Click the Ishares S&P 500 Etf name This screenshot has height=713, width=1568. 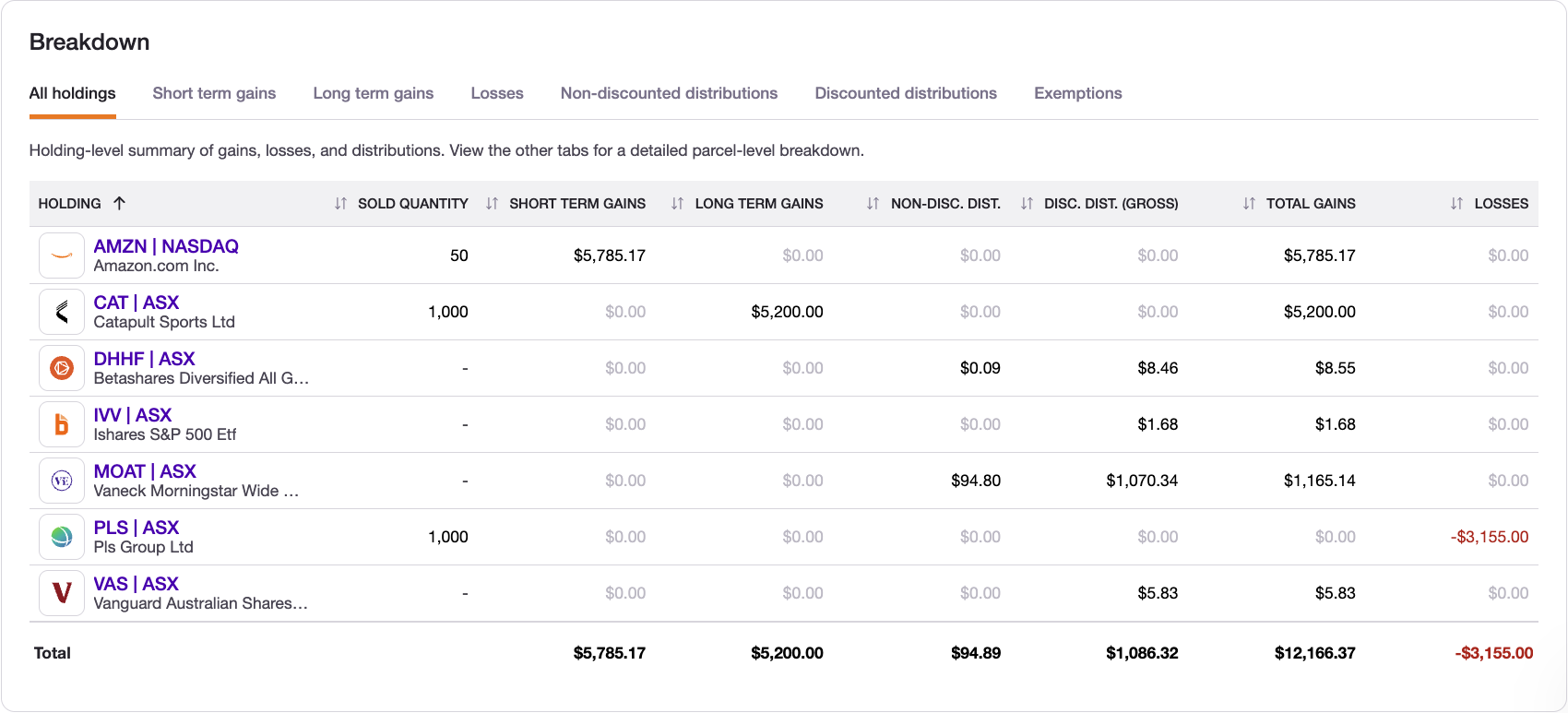165,434
